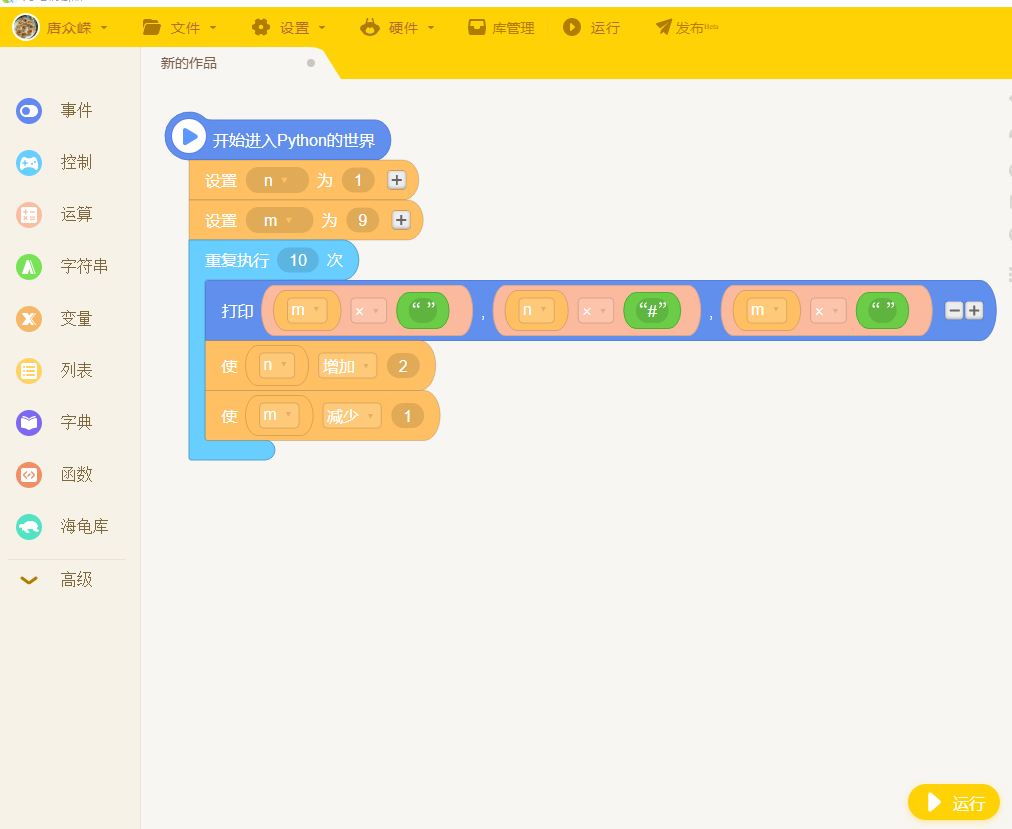Open × operator dropdown next to "#" string
This screenshot has width=1012, height=829.
tap(596, 311)
